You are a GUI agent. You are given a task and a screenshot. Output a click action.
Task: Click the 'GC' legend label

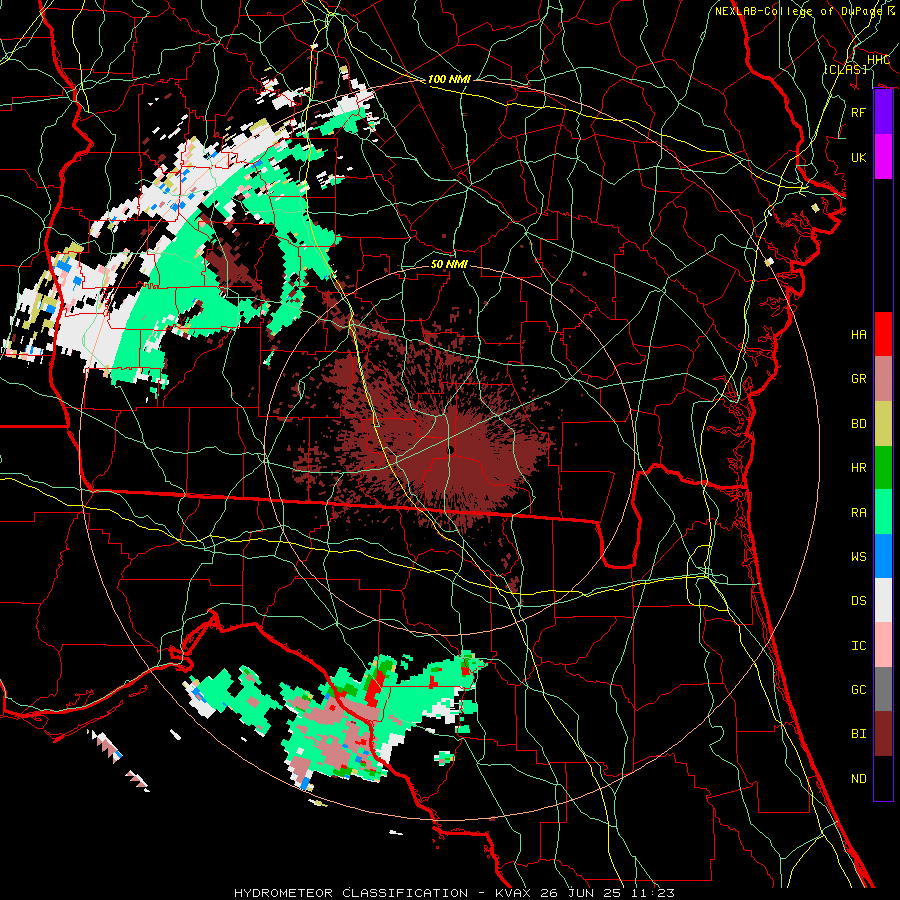pyautogui.click(x=859, y=690)
